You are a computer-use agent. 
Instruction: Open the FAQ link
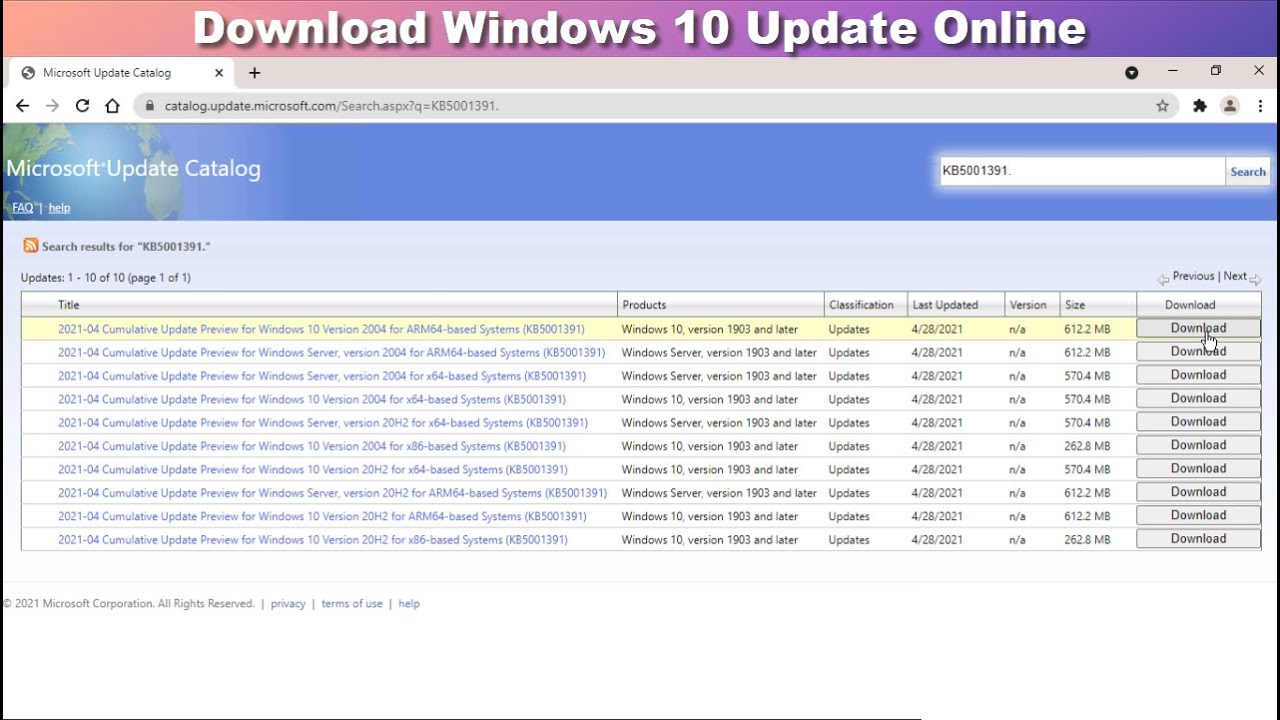click(22, 208)
